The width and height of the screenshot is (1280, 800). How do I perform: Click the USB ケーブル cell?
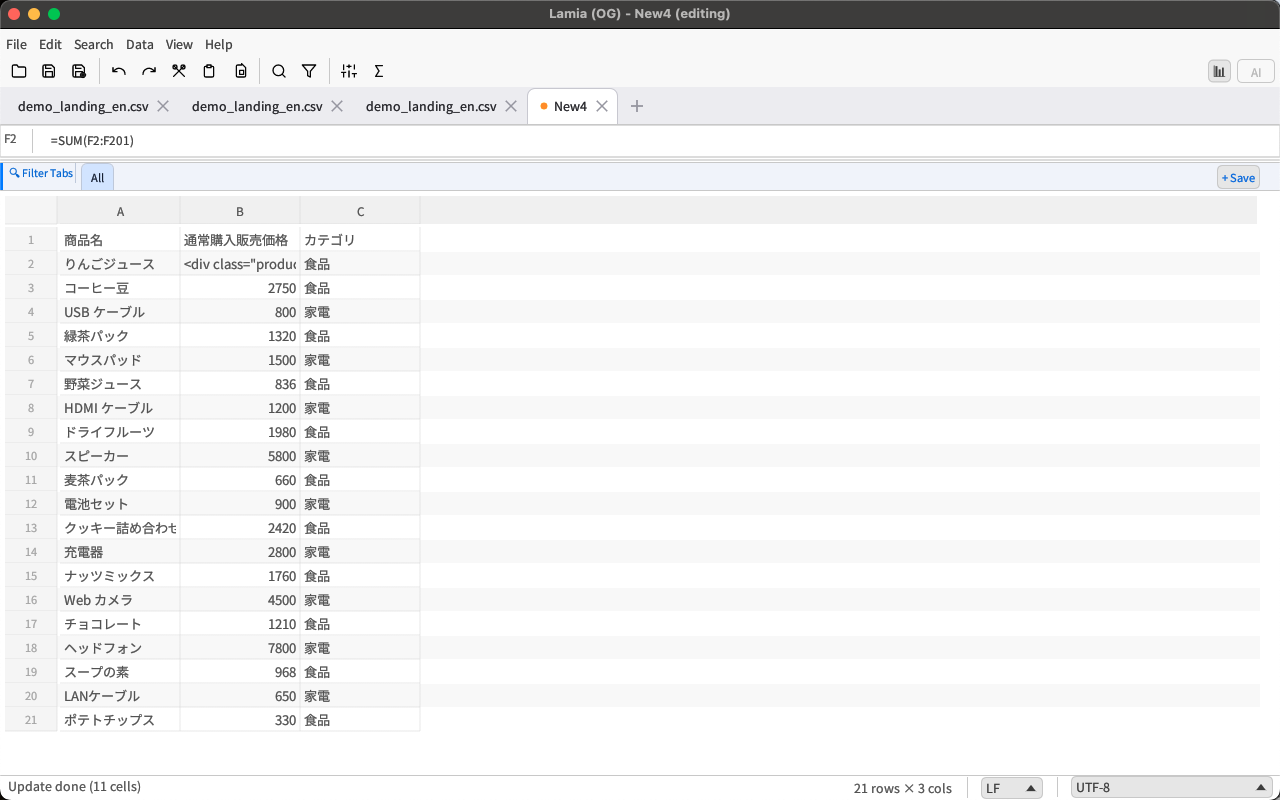point(120,312)
